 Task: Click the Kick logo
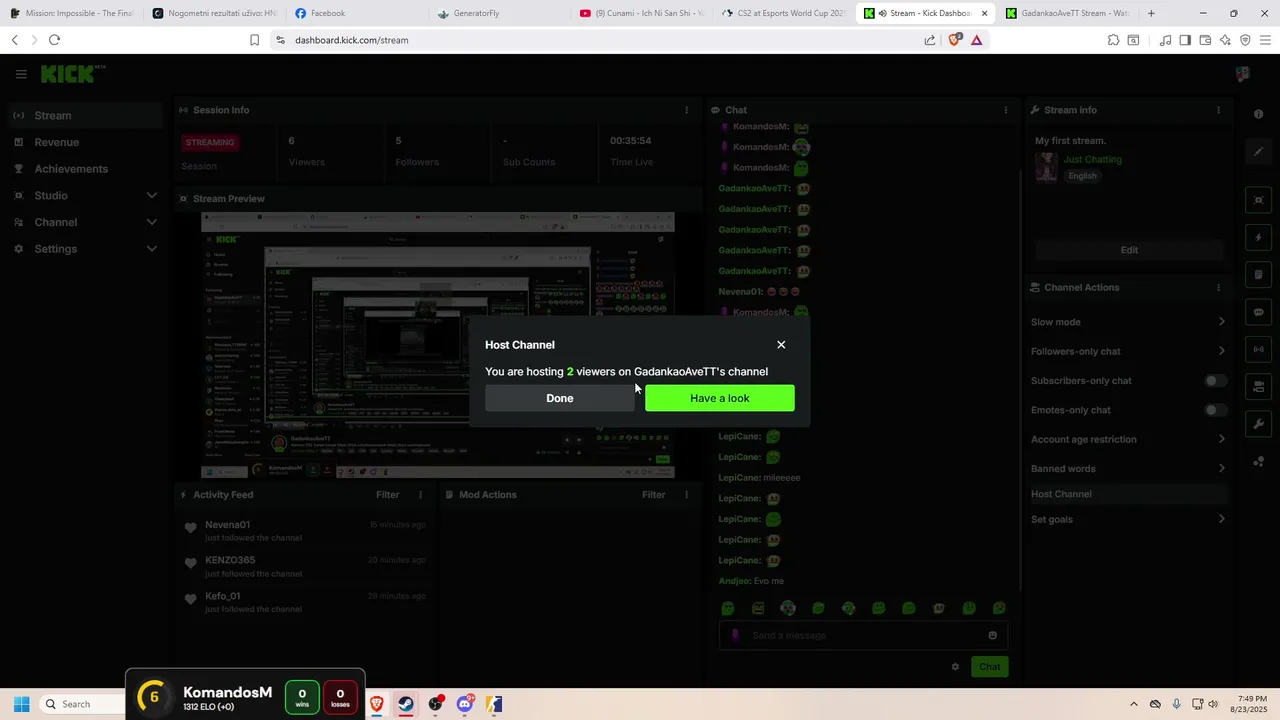click(72, 74)
